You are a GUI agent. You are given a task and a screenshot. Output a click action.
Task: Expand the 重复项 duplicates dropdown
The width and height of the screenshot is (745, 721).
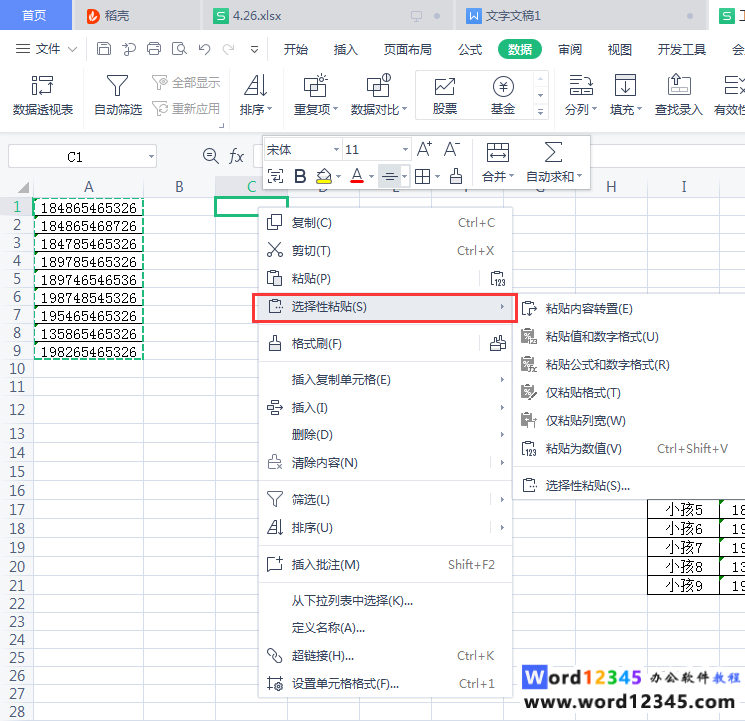pyautogui.click(x=335, y=109)
